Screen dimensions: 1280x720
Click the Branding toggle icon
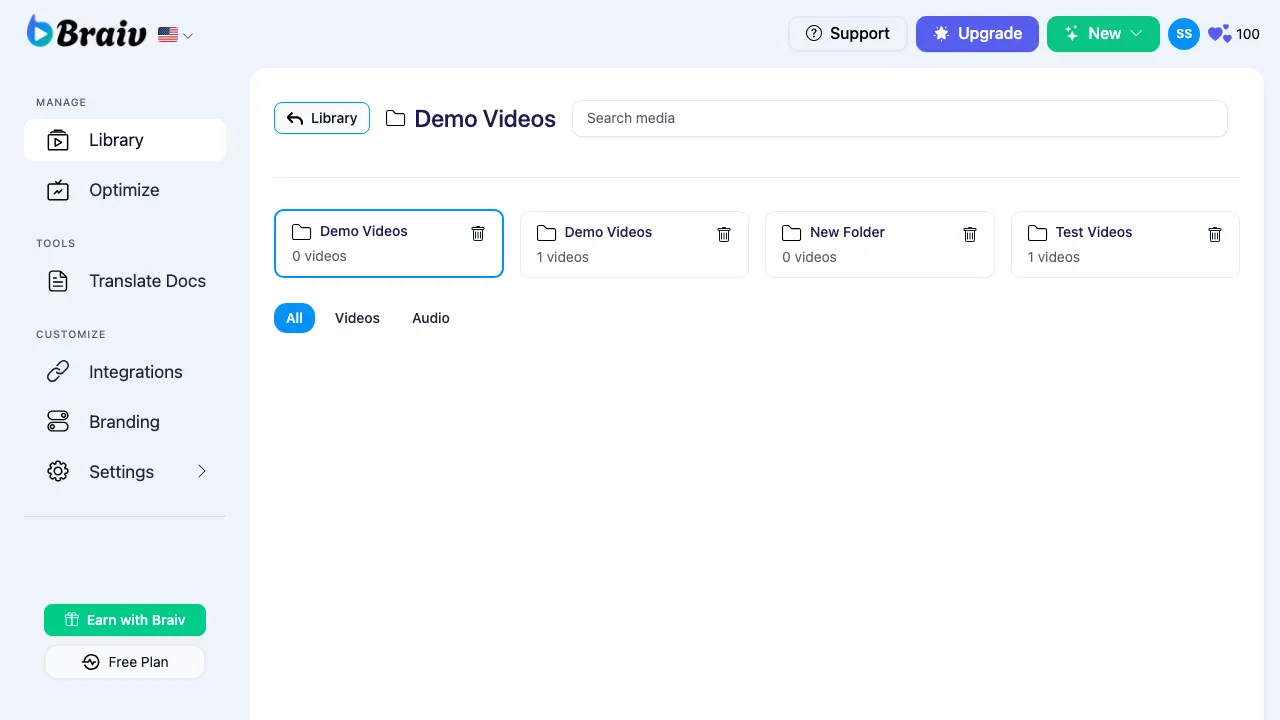(58, 422)
